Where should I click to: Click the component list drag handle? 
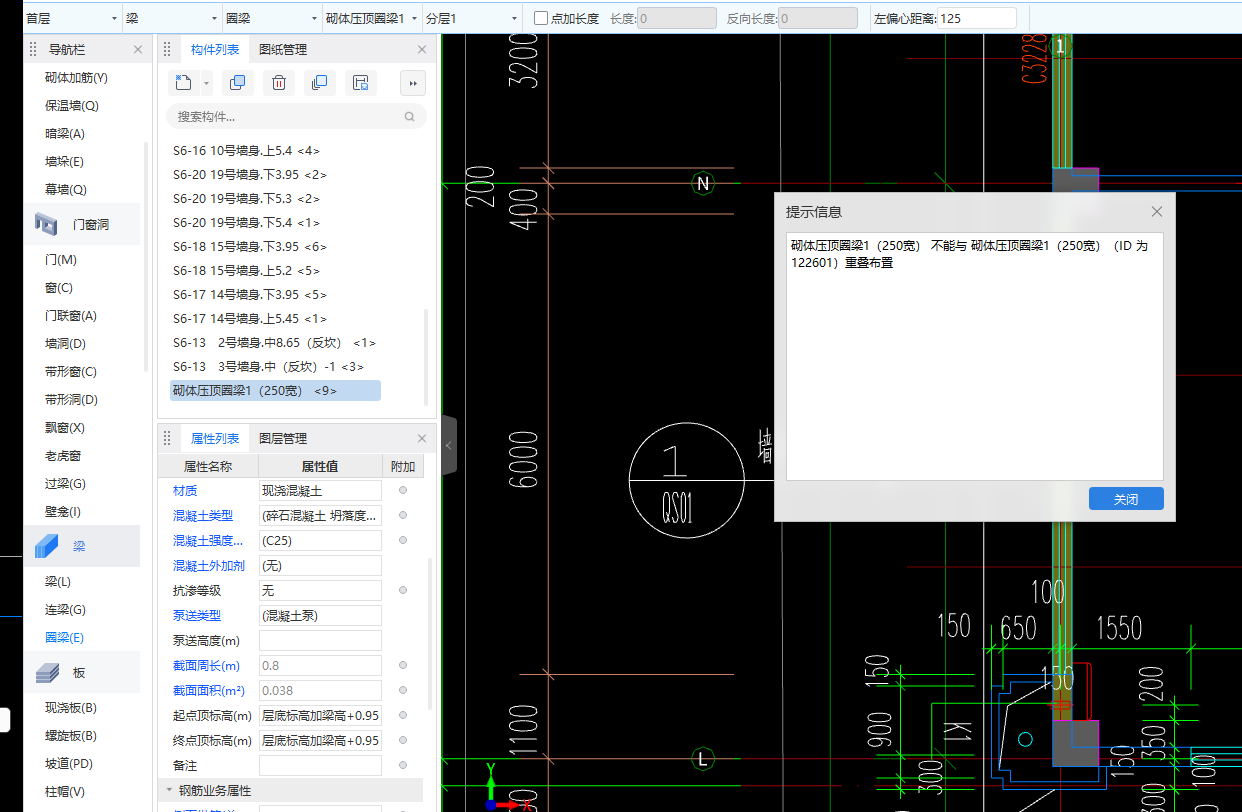click(x=168, y=49)
